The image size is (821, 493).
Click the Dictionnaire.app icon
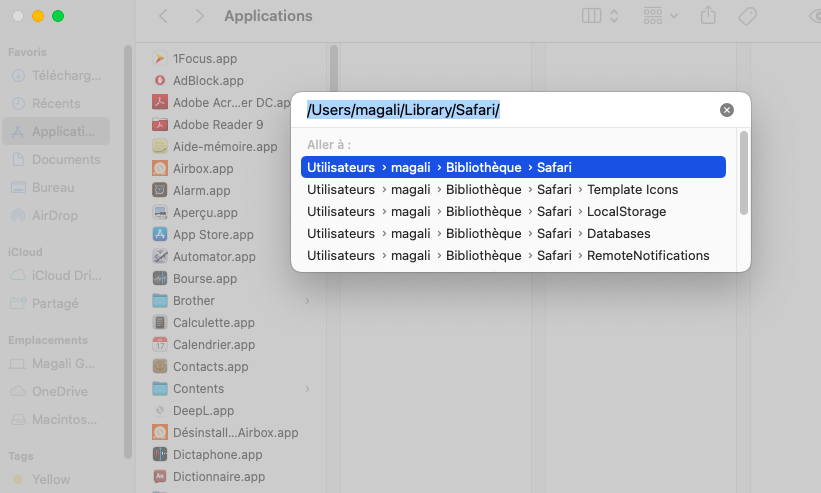[x=160, y=476]
